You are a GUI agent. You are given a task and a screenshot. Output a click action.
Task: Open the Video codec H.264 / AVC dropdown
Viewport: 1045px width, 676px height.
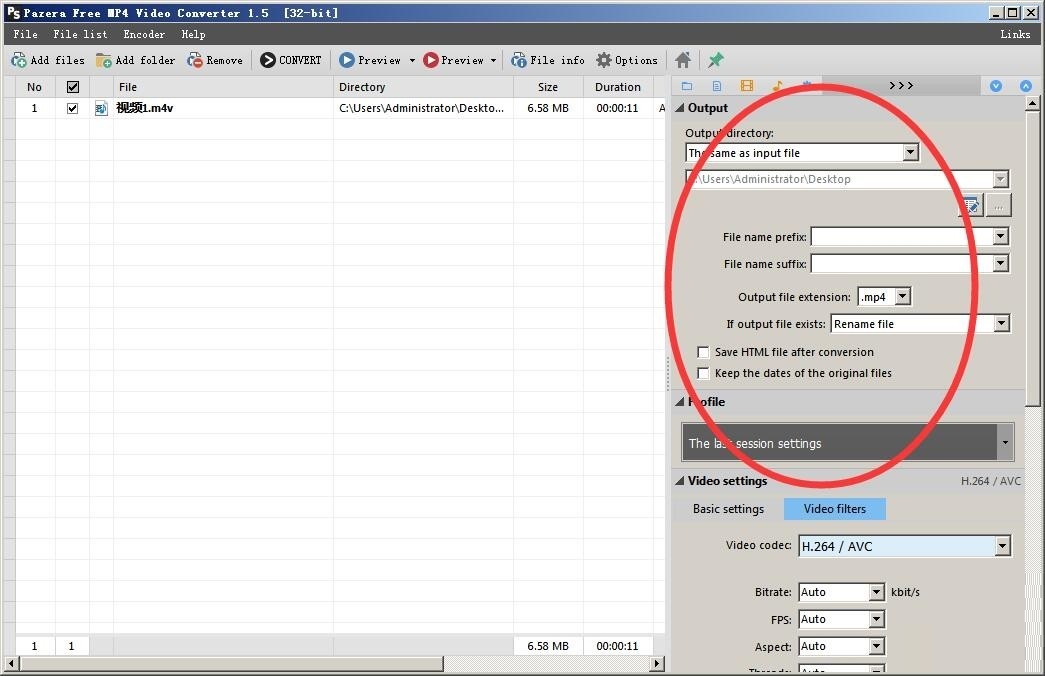pyautogui.click(x=904, y=547)
